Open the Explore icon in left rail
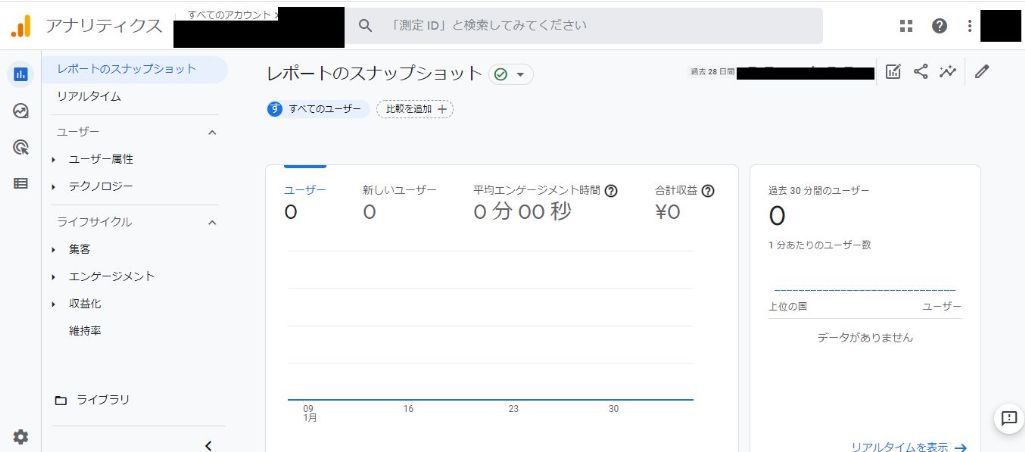 pos(21,111)
